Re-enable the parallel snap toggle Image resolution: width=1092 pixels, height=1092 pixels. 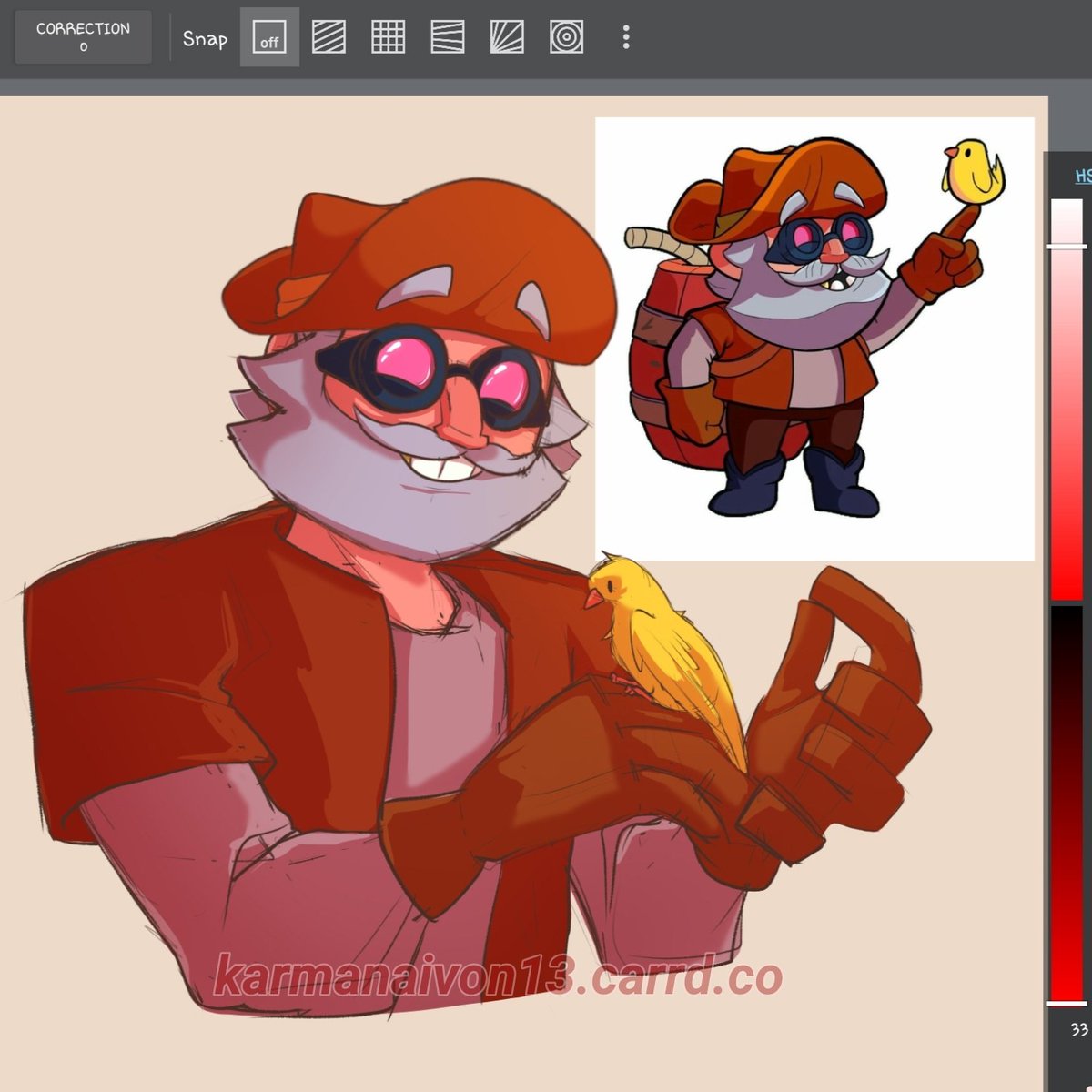(x=329, y=37)
